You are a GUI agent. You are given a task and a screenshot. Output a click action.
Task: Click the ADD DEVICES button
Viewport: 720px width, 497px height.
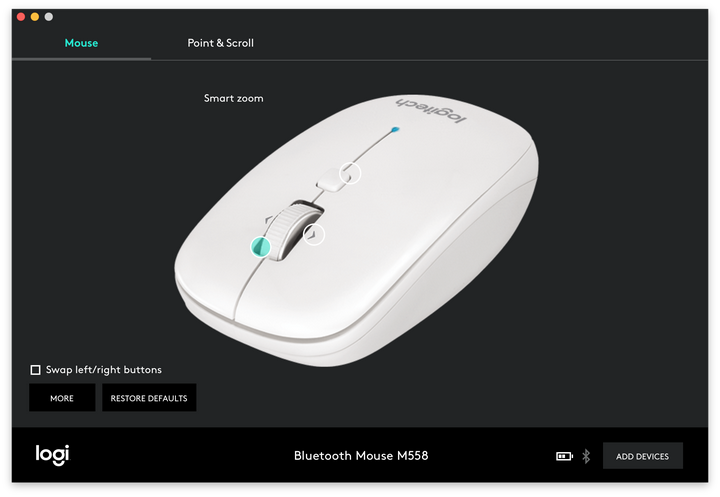[x=642, y=456]
